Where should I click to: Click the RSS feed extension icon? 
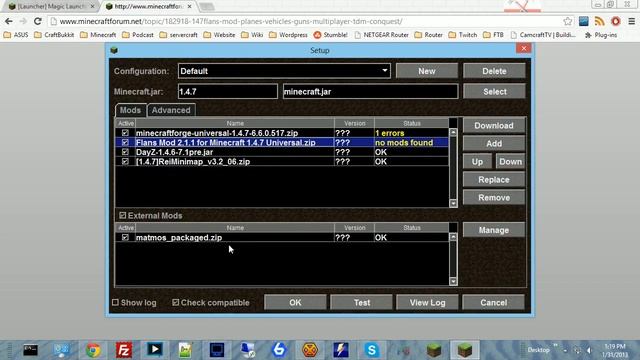point(599,21)
